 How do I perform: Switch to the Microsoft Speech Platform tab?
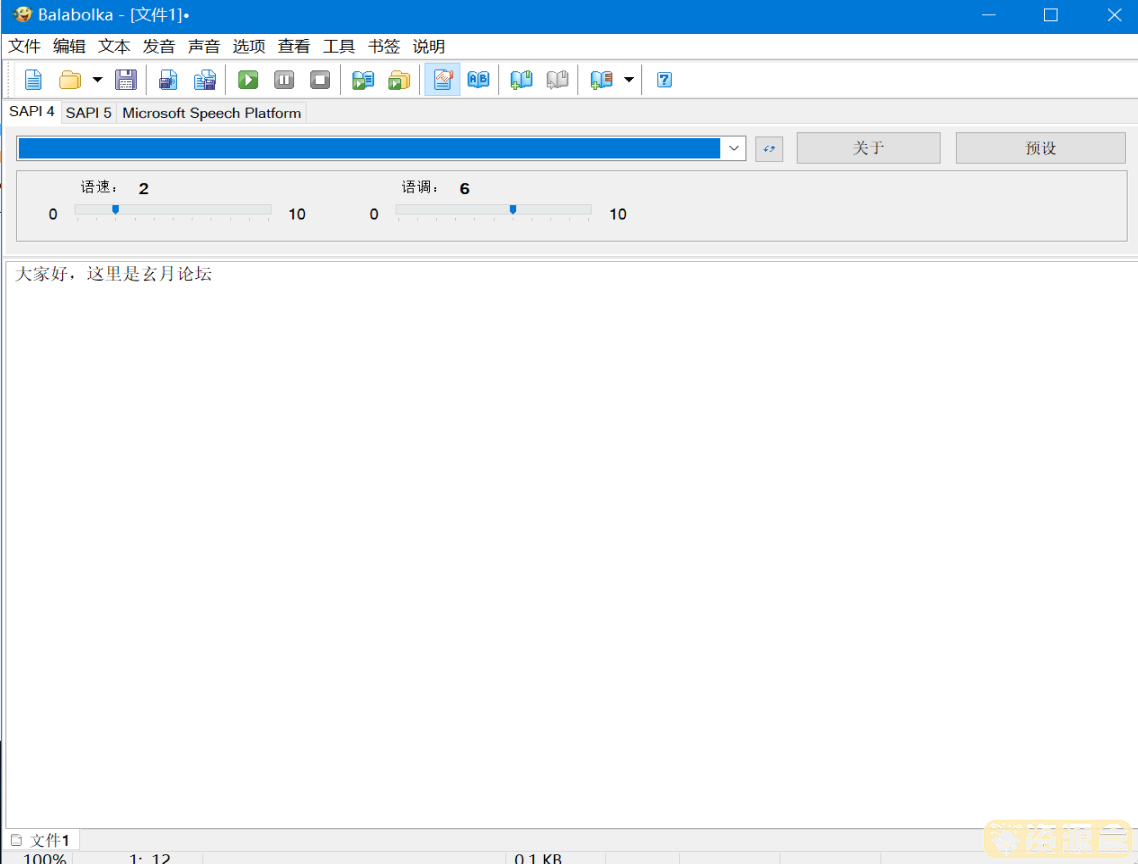tap(211, 113)
